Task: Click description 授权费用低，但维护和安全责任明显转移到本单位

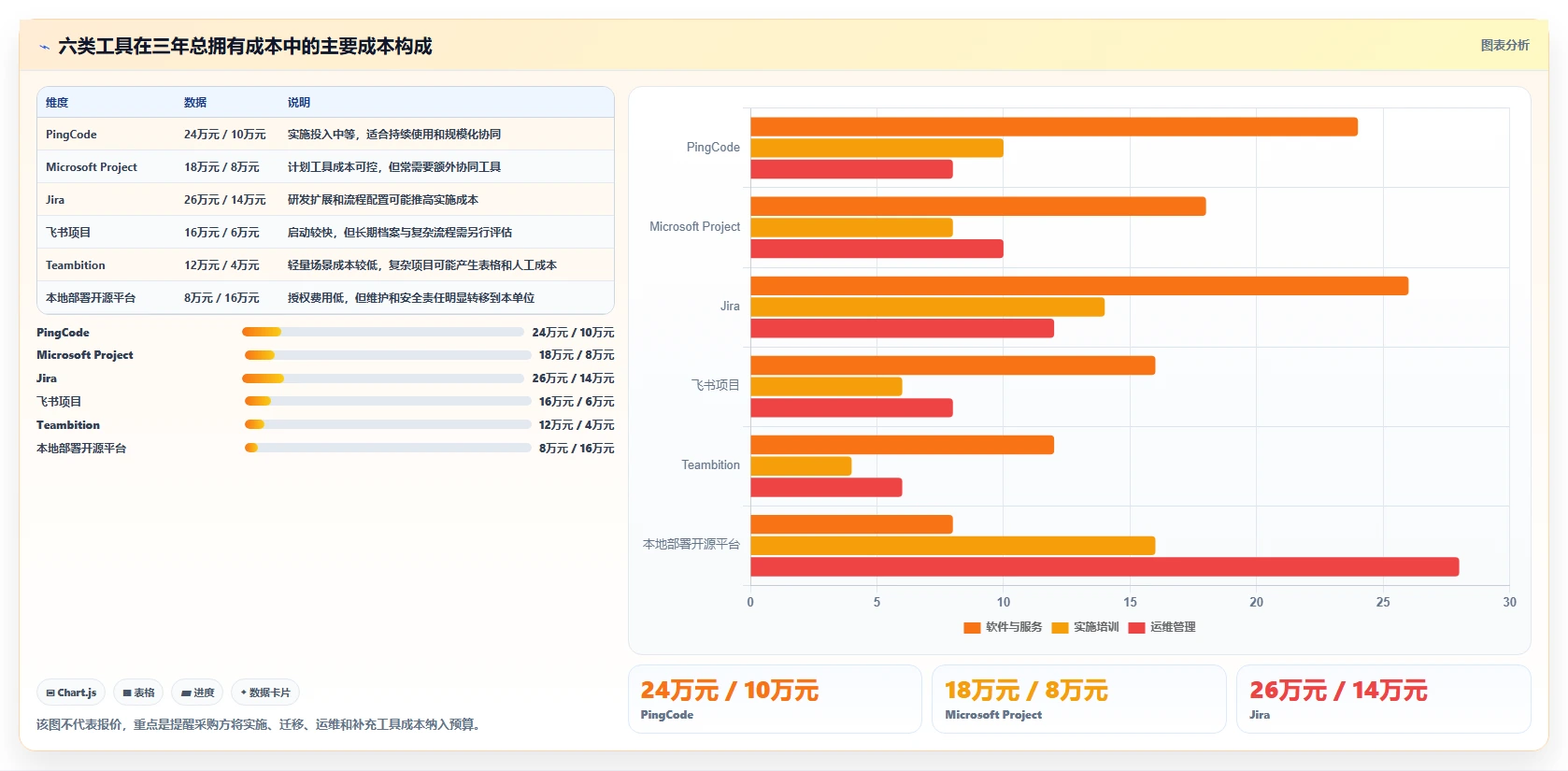Action: click(411, 298)
